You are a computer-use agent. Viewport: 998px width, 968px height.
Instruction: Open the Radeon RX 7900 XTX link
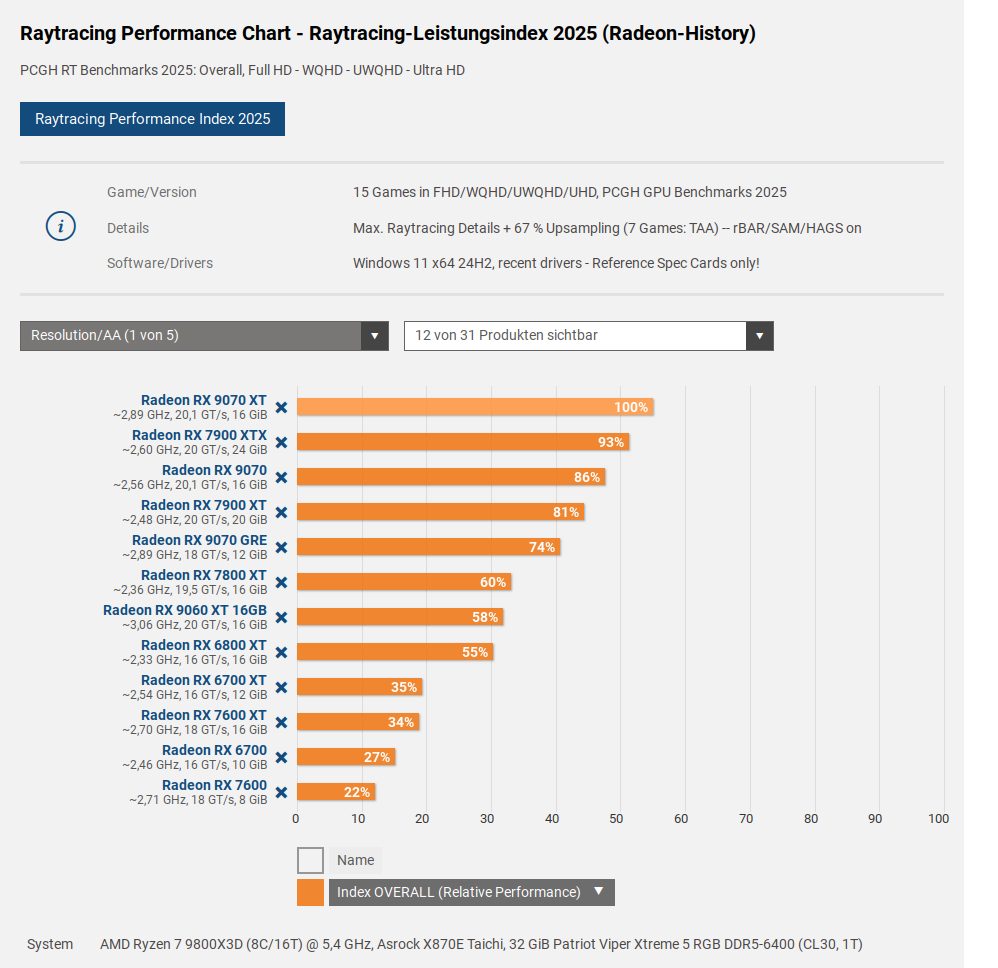point(199,435)
